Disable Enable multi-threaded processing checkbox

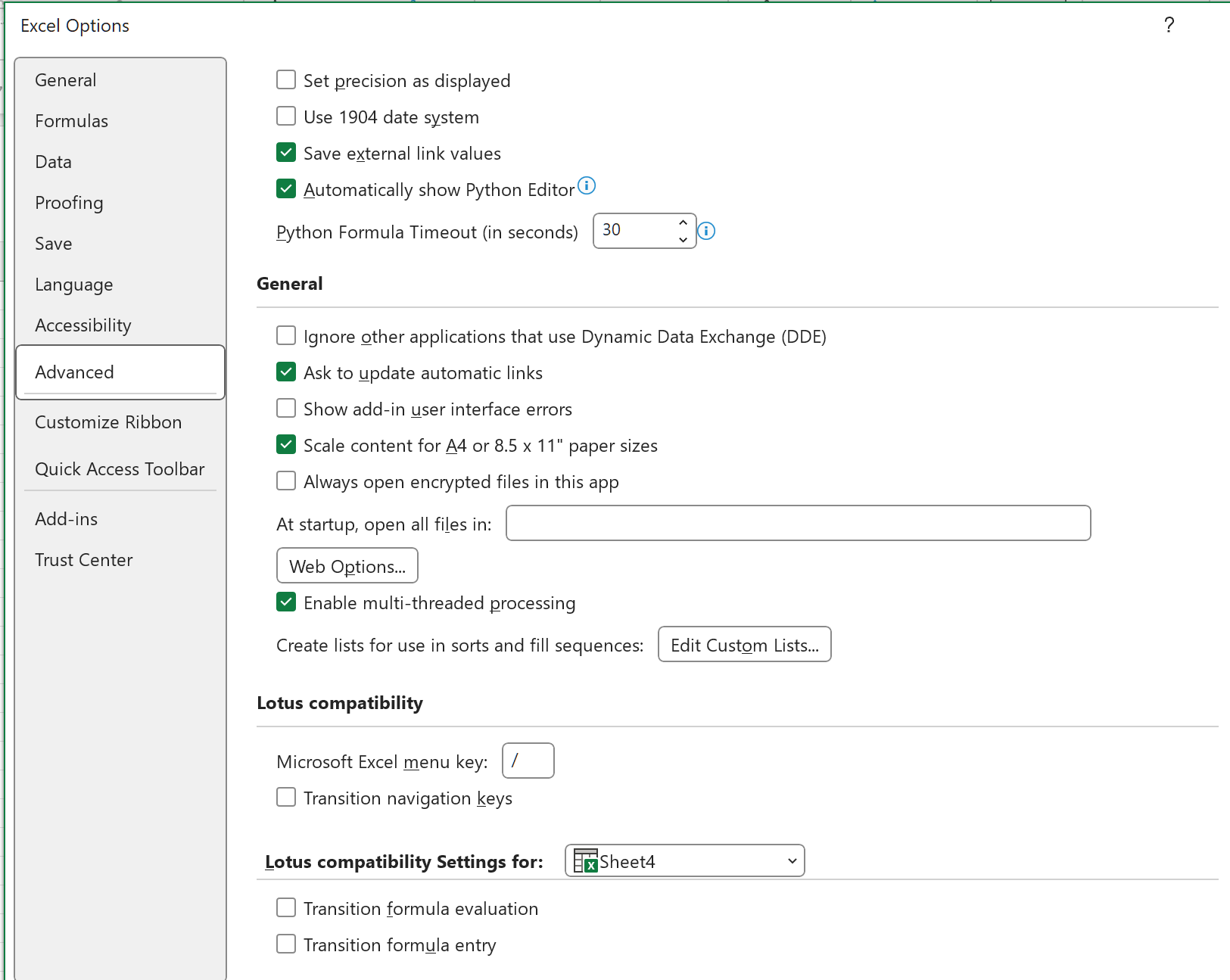286,602
